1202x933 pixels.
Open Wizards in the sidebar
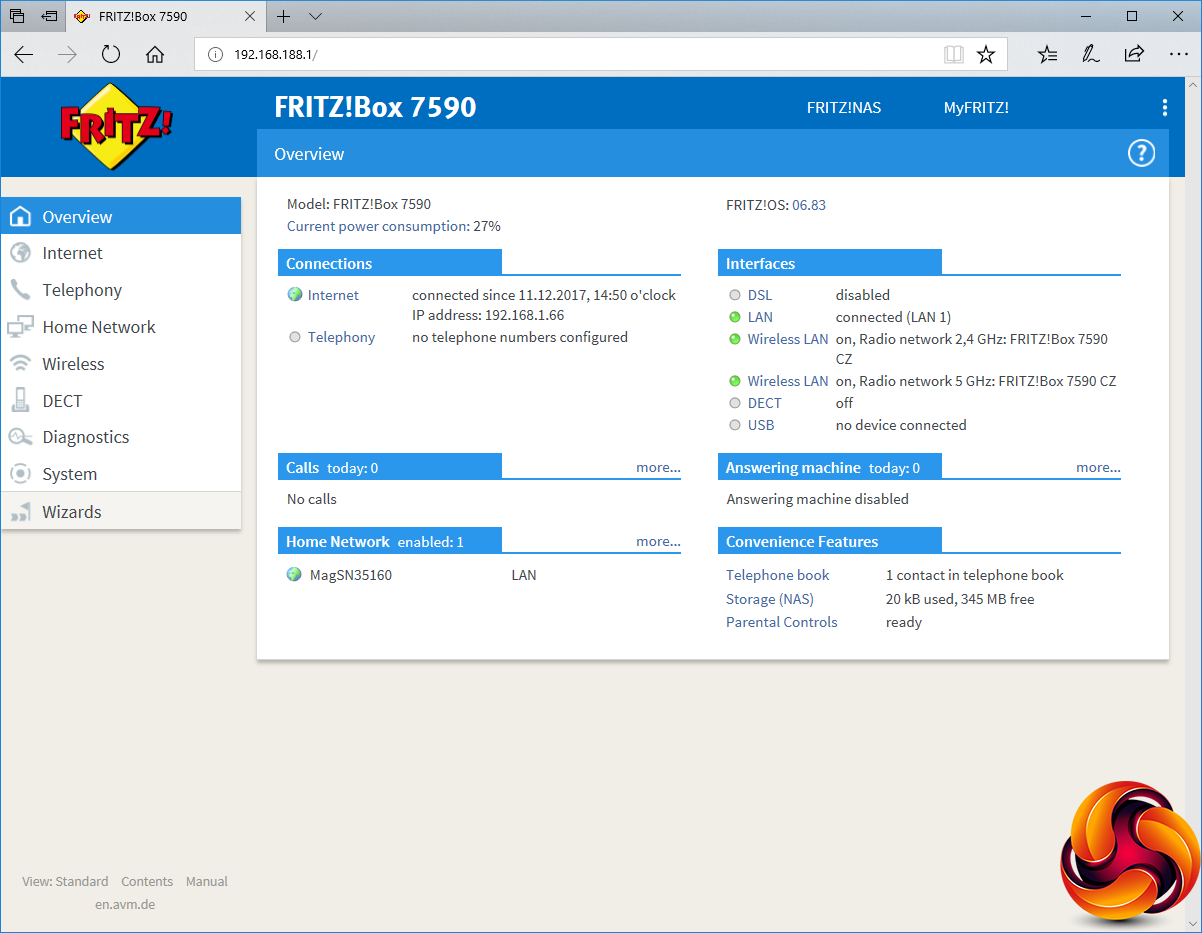[72, 512]
